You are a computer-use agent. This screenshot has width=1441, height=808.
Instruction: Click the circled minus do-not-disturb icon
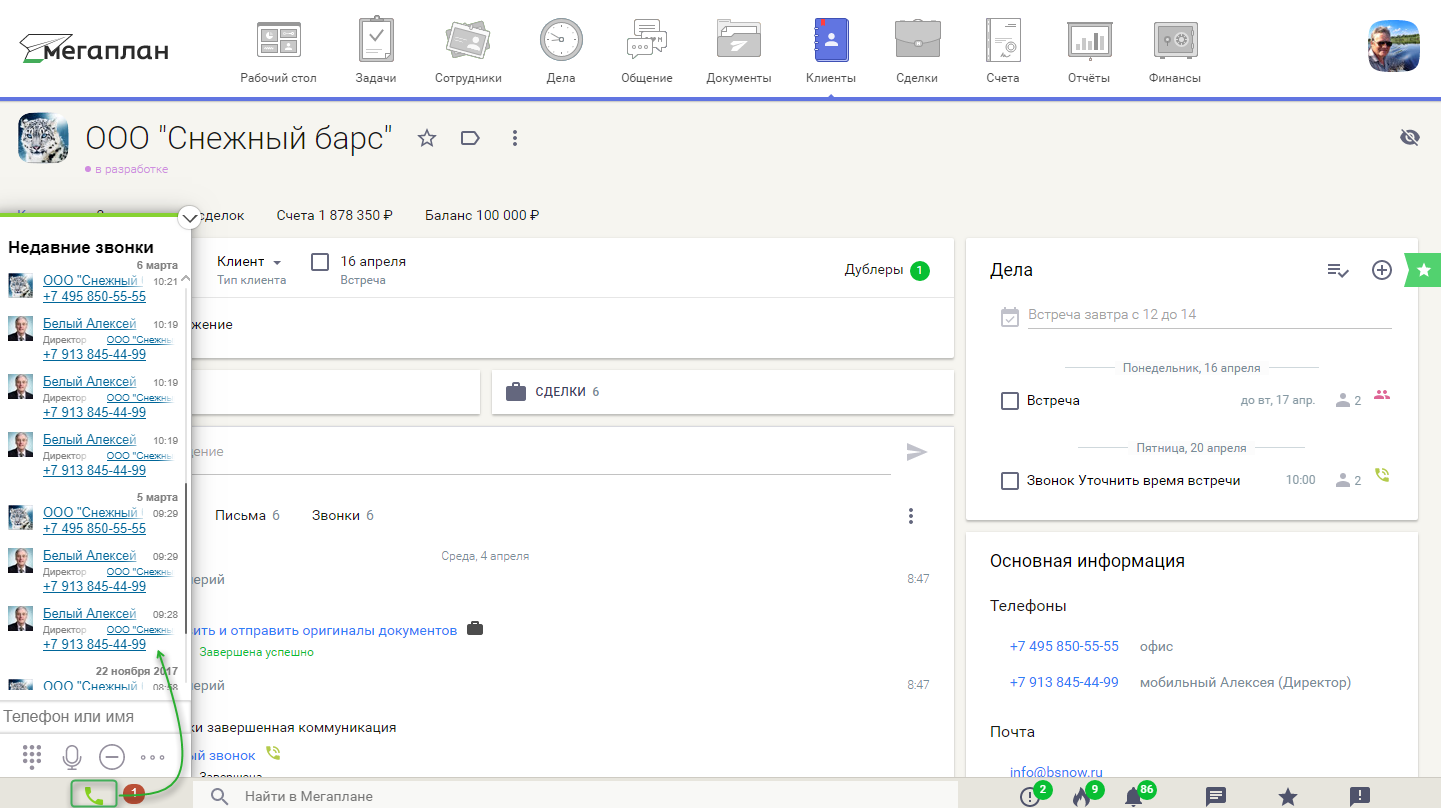click(x=112, y=757)
